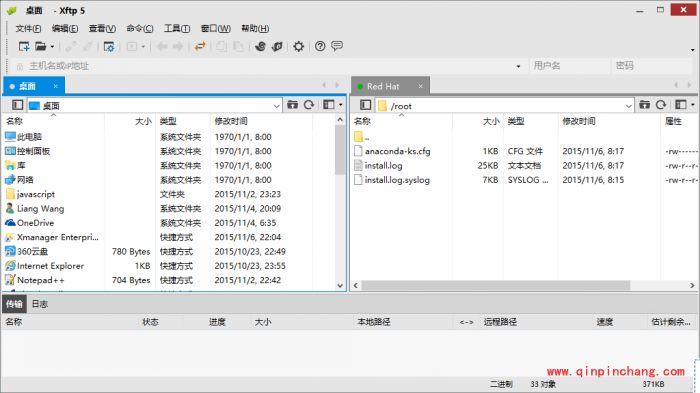Open the 文件(F) menu
This screenshot has width=700, height=393.
(x=28, y=29)
